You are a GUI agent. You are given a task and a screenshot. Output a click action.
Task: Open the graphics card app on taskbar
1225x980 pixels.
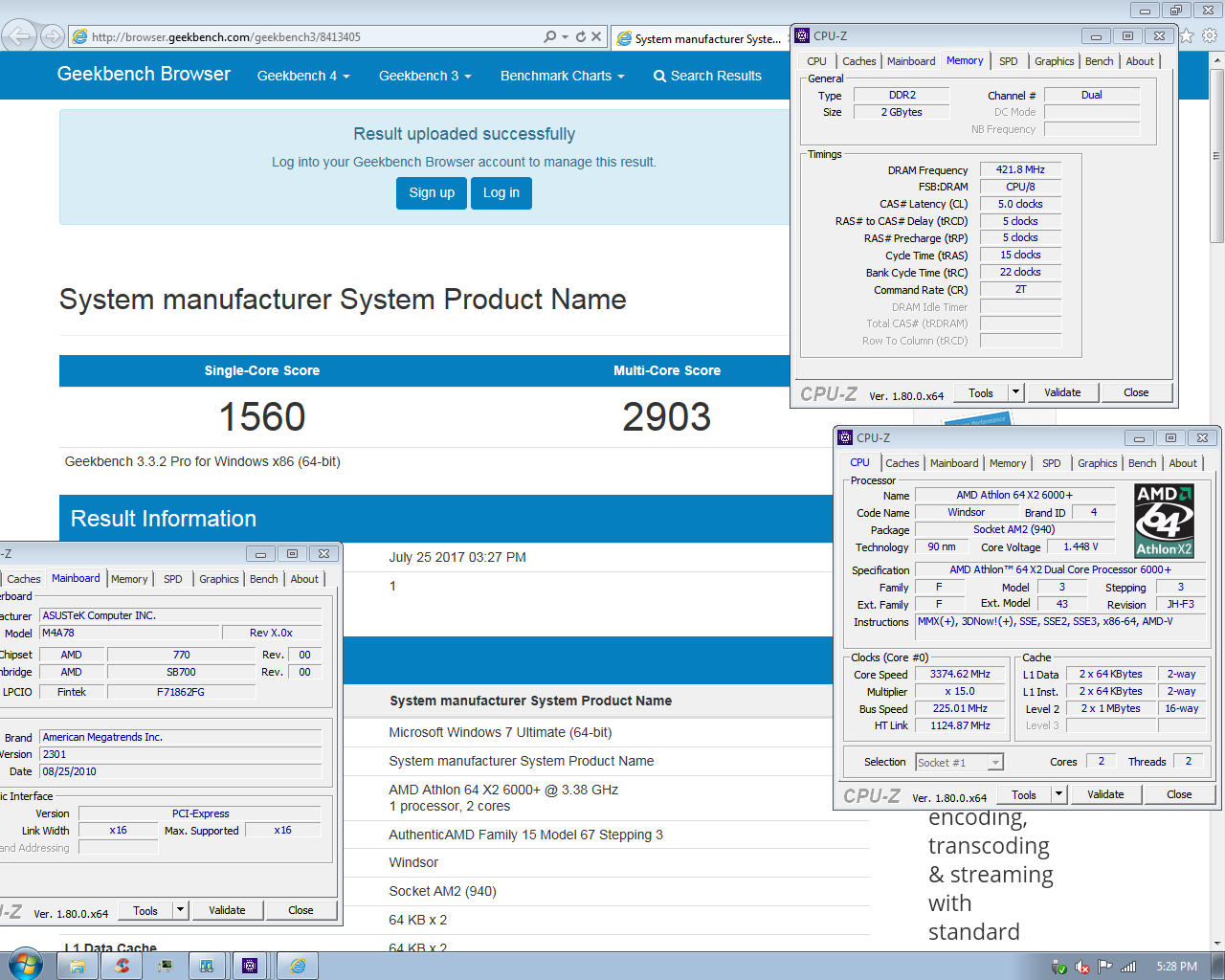click(x=165, y=966)
